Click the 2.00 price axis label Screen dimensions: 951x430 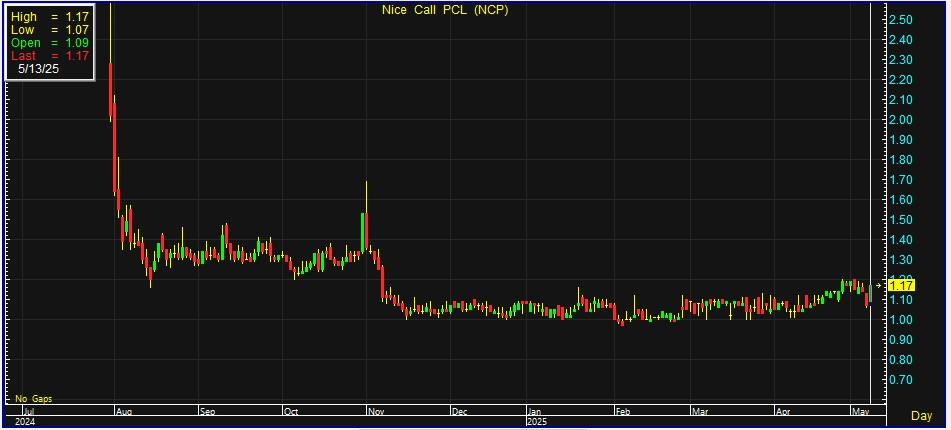coord(901,119)
